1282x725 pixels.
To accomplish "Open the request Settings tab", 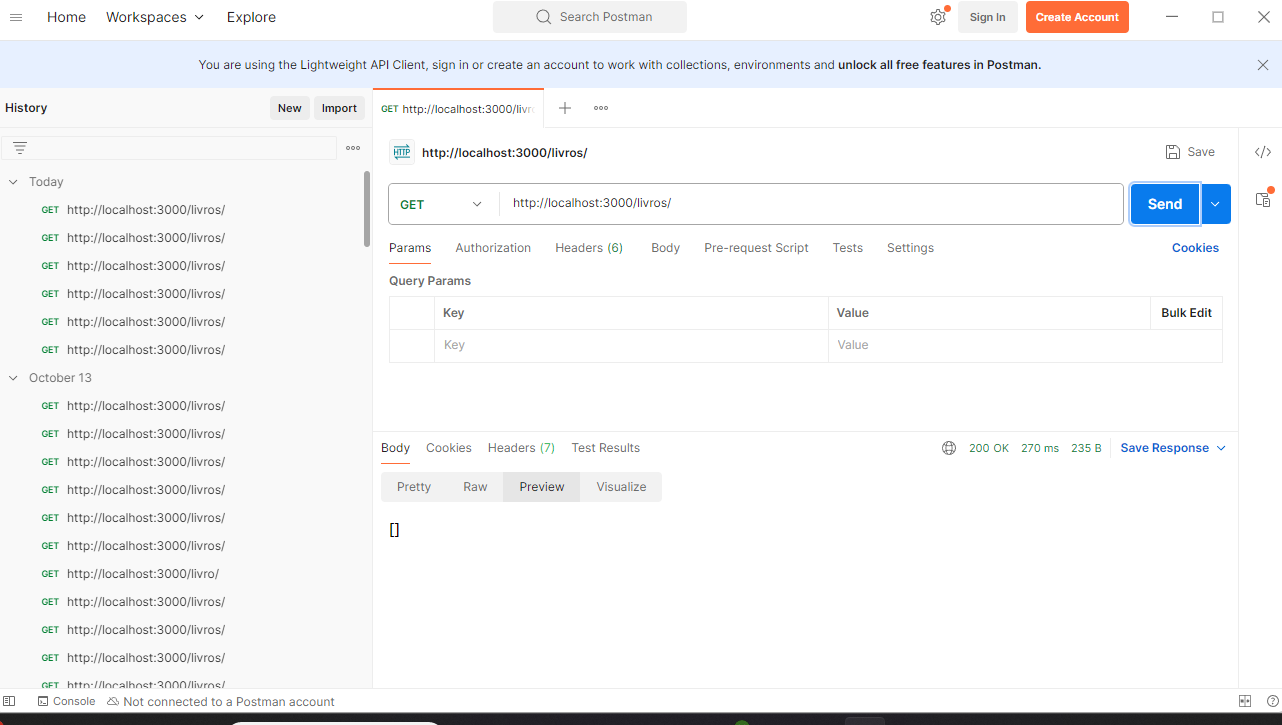I will pos(910,248).
